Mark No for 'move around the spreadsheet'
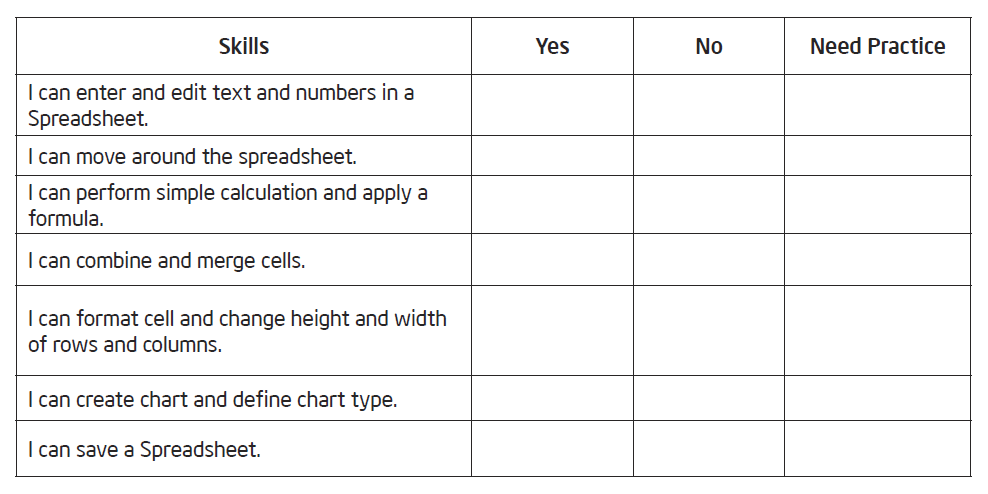Viewport: 988px width, 494px height. tap(708, 156)
